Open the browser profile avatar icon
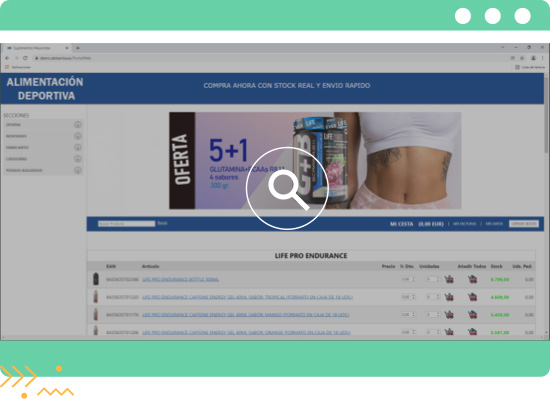The height and width of the screenshot is (399, 550). click(x=533, y=58)
